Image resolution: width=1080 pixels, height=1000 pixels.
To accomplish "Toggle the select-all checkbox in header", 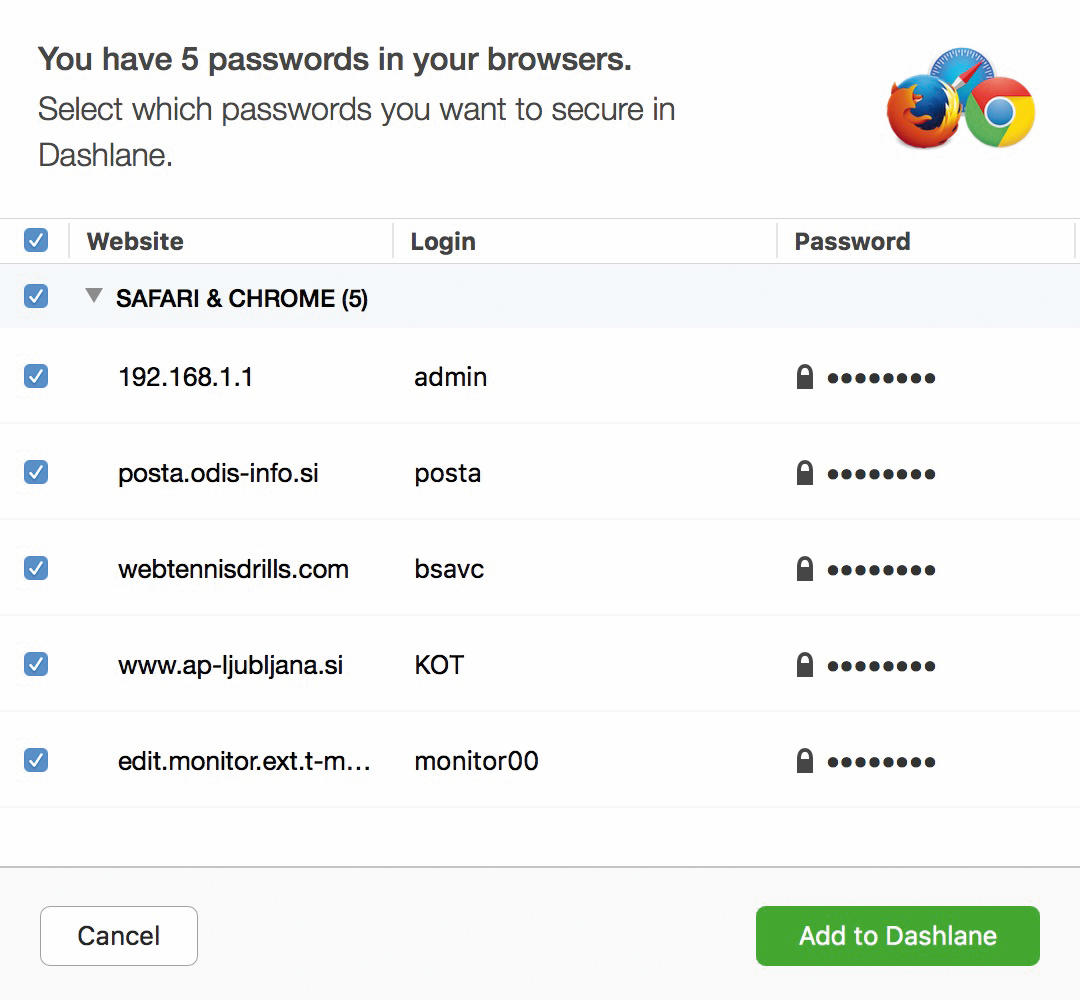I will (x=36, y=240).
